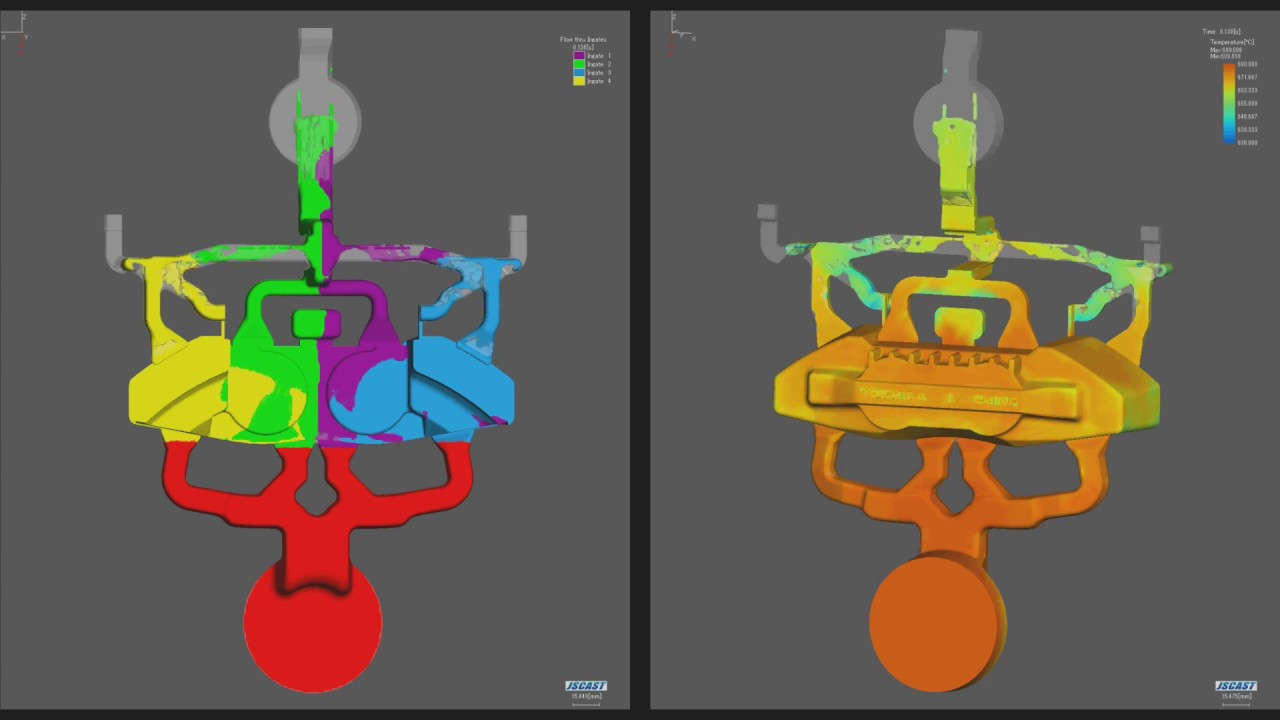This screenshot has width=1280, height=720.
Task: Click the 'Min:' temperature readout line
Action: (1225, 56)
